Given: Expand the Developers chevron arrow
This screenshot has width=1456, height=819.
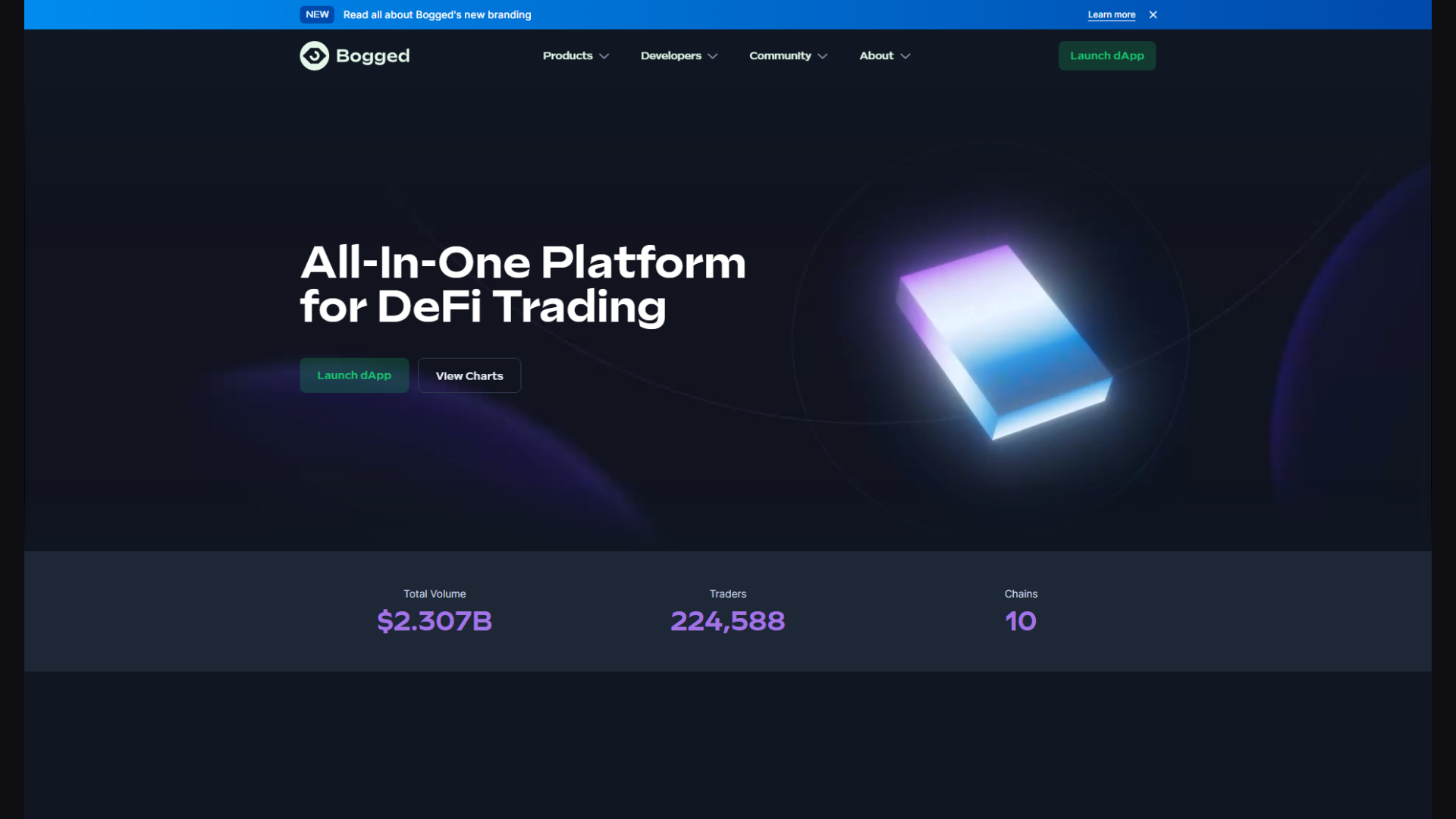Looking at the screenshot, I should [x=713, y=56].
